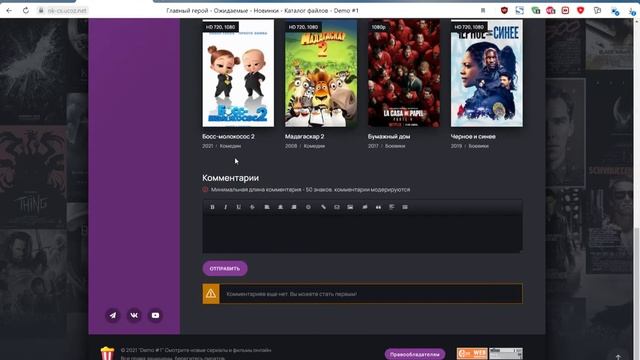
Task: Open the dark red shield extension
Action: (504, 11)
